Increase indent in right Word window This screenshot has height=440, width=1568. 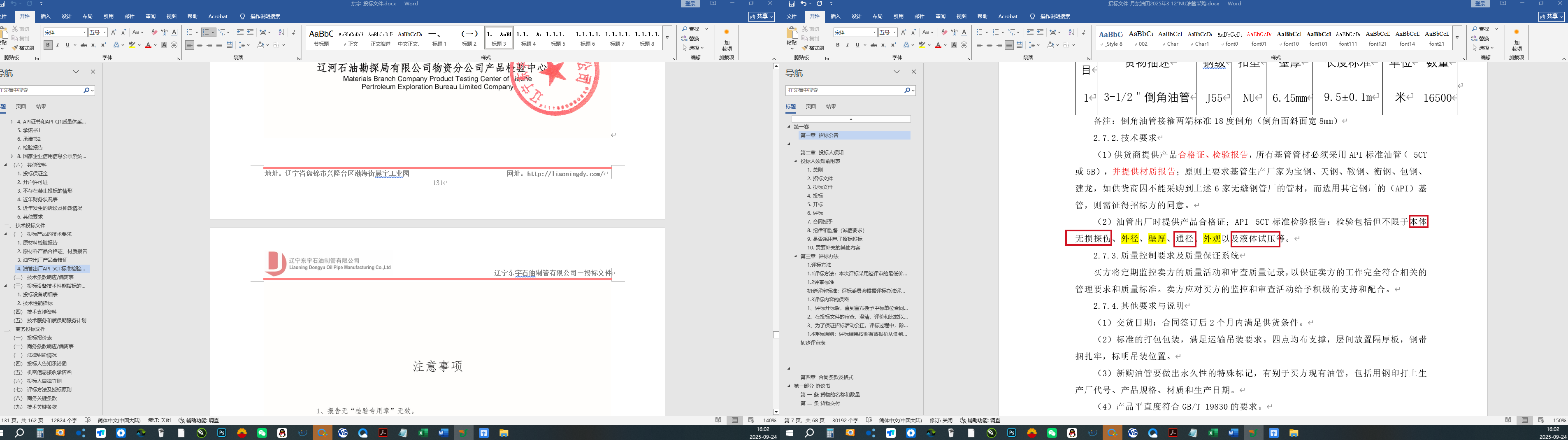1040,32
